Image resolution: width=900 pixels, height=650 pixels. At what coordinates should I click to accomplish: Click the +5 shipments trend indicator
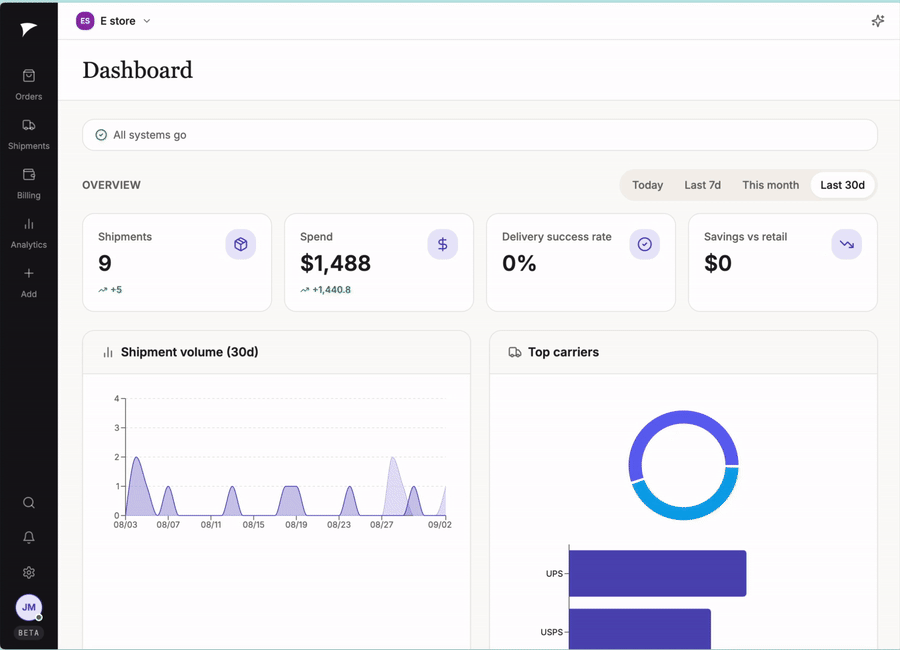pyautogui.click(x=110, y=290)
